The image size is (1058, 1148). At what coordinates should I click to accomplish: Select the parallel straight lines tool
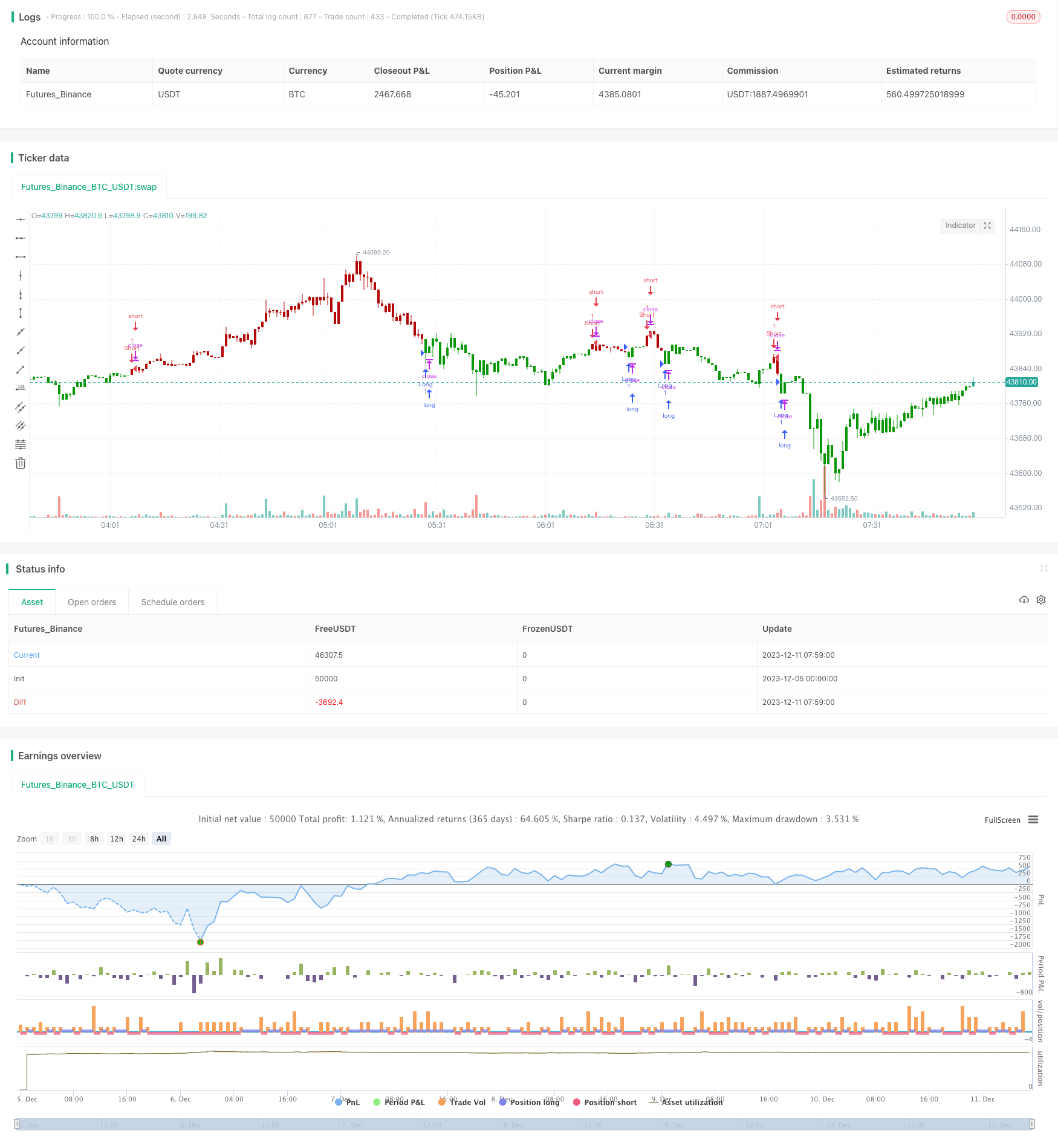[x=21, y=426]
